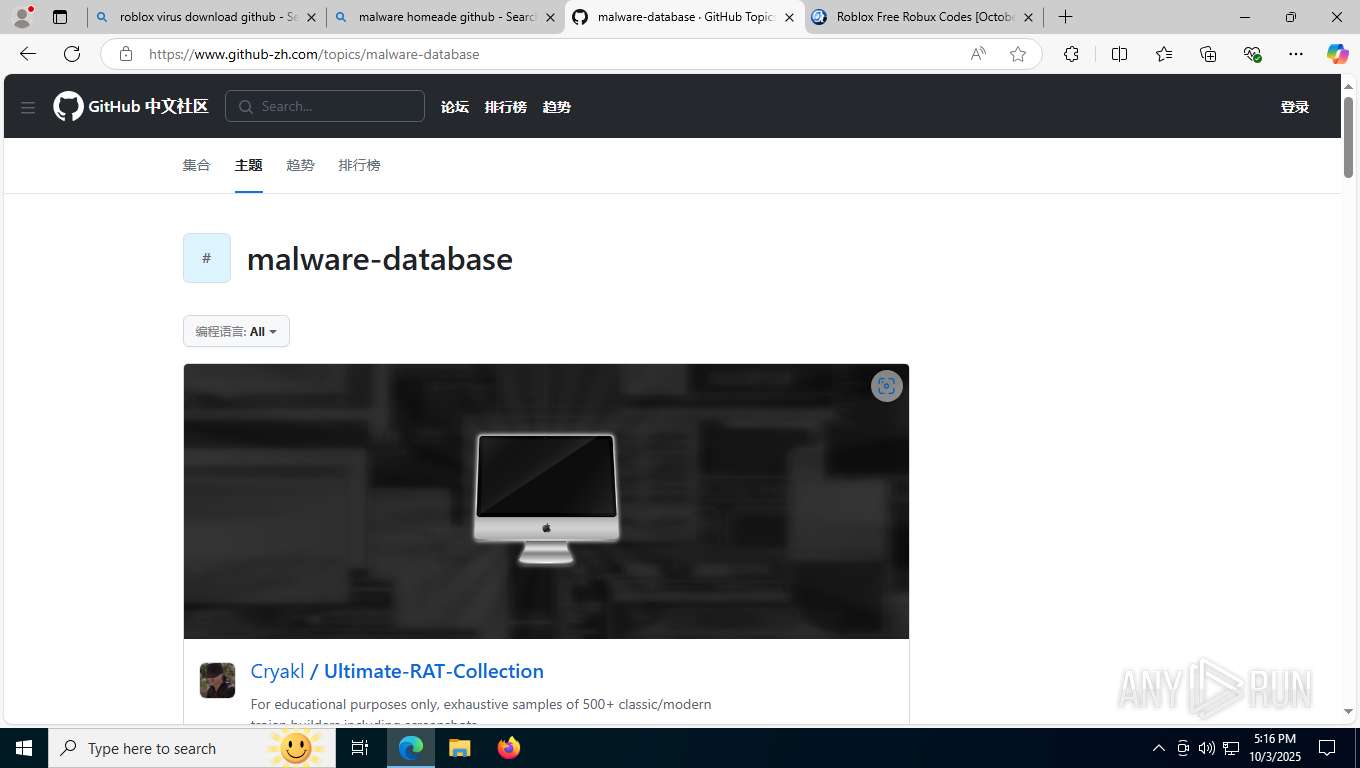The width and height of the screenshot is (1360, 768).
Task: Open the Browser essentials heart icon
Action: (1252, 54)
